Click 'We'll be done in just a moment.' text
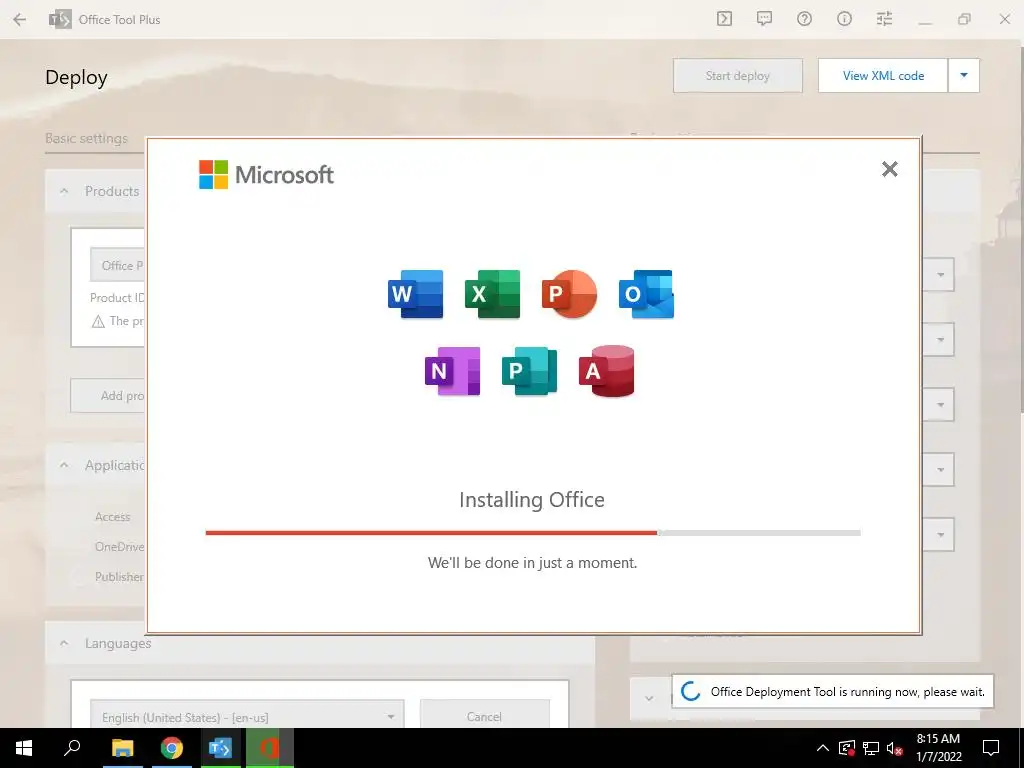 (x=532, y=563)
